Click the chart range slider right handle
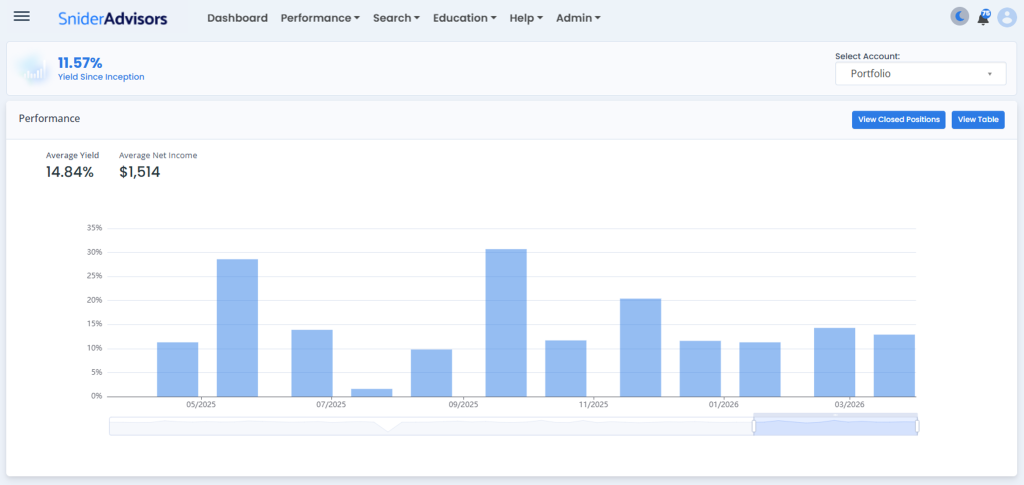Image resolution: width=1024 pixels, height=485 pixels. click(917, 427)
